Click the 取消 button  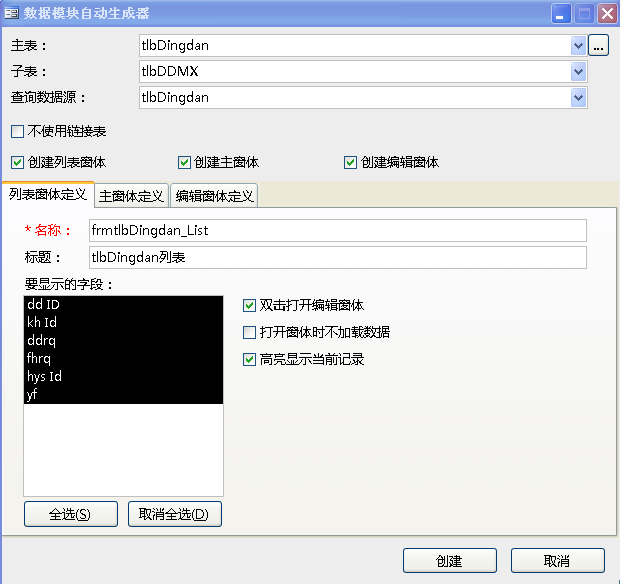[558, 561]
